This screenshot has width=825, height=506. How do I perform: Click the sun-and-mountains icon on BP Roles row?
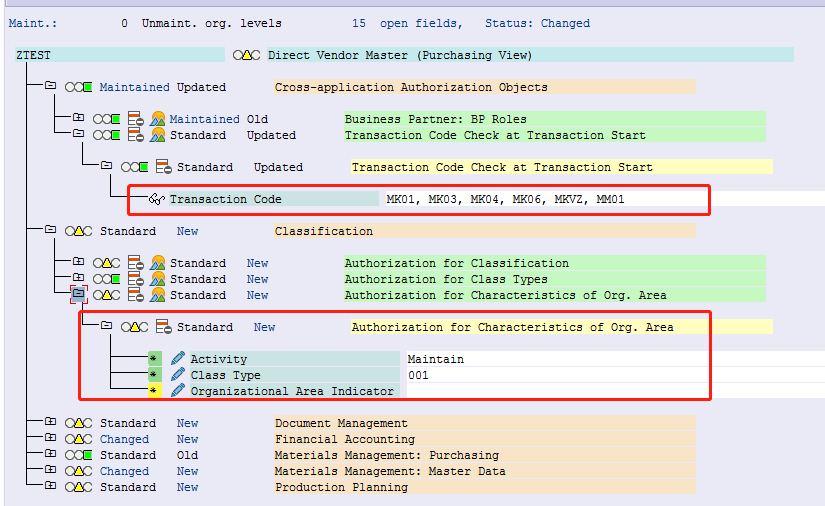157,119
